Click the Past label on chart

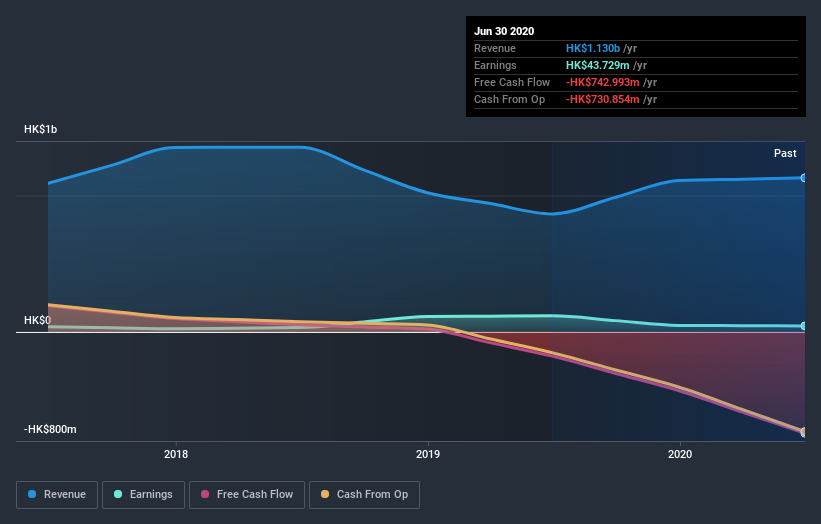point(785,153)
